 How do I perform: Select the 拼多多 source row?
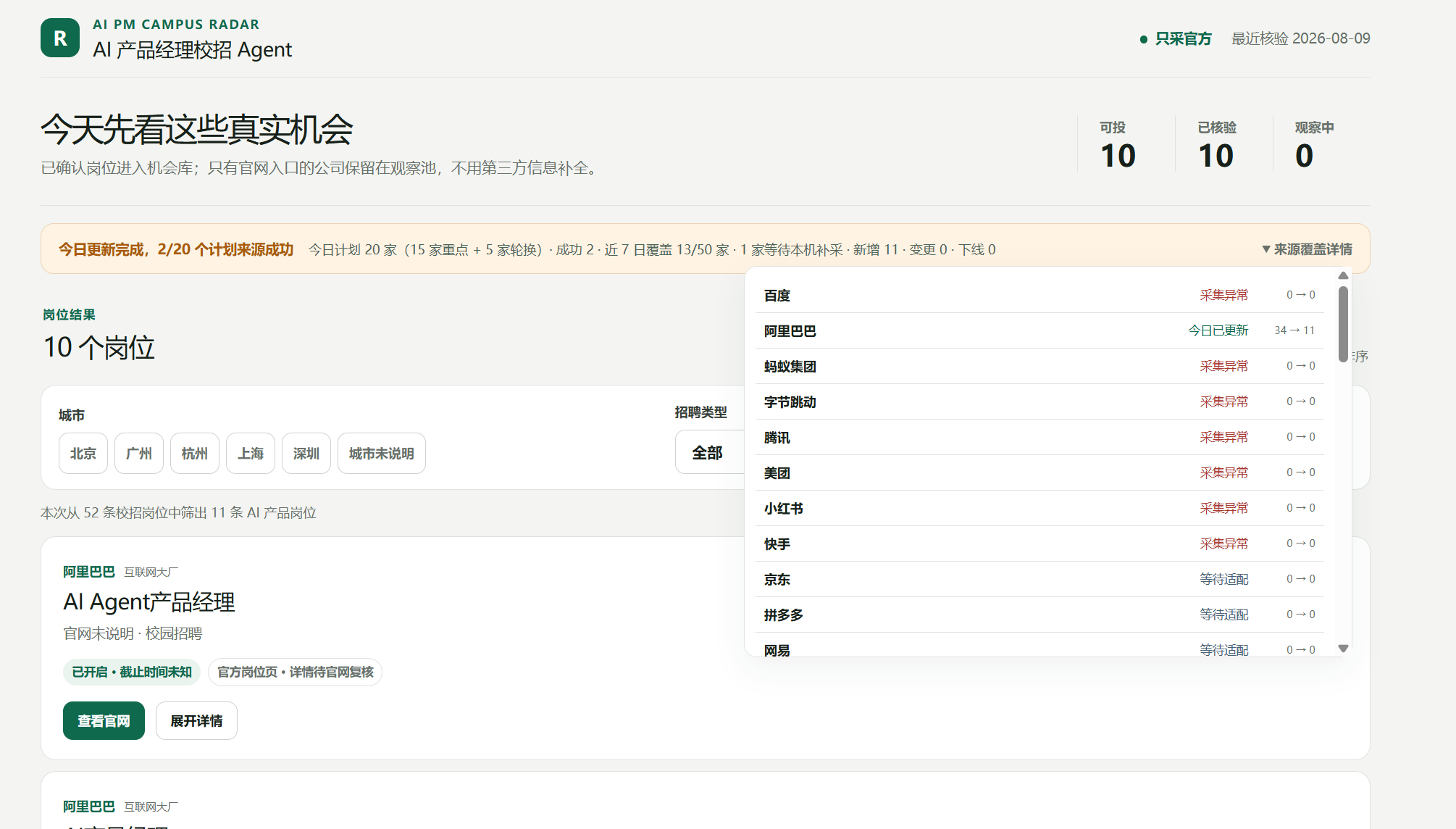click(x=1039, y=615)
